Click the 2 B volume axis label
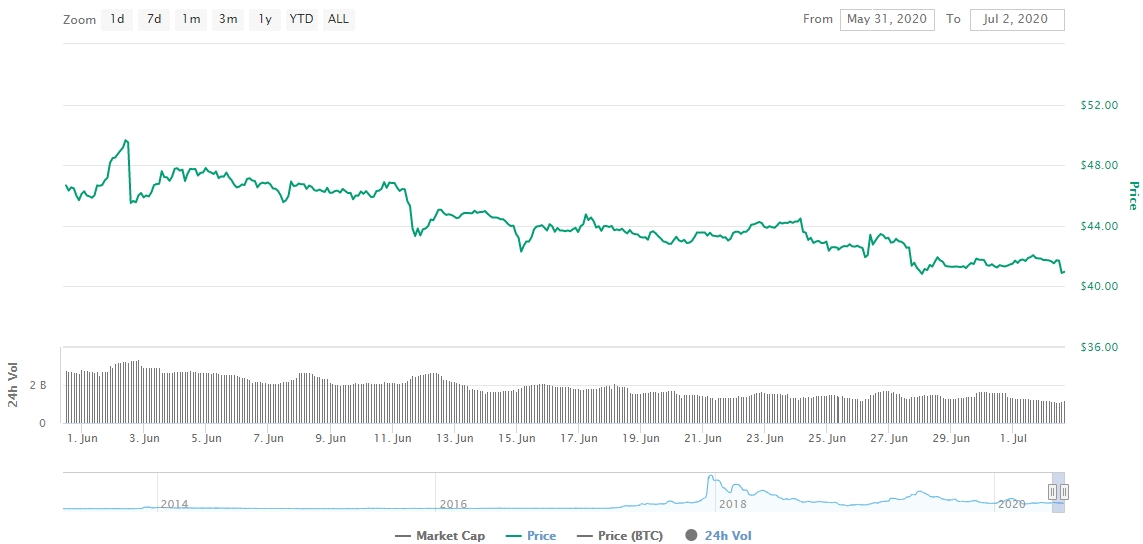 coord(38,385)
